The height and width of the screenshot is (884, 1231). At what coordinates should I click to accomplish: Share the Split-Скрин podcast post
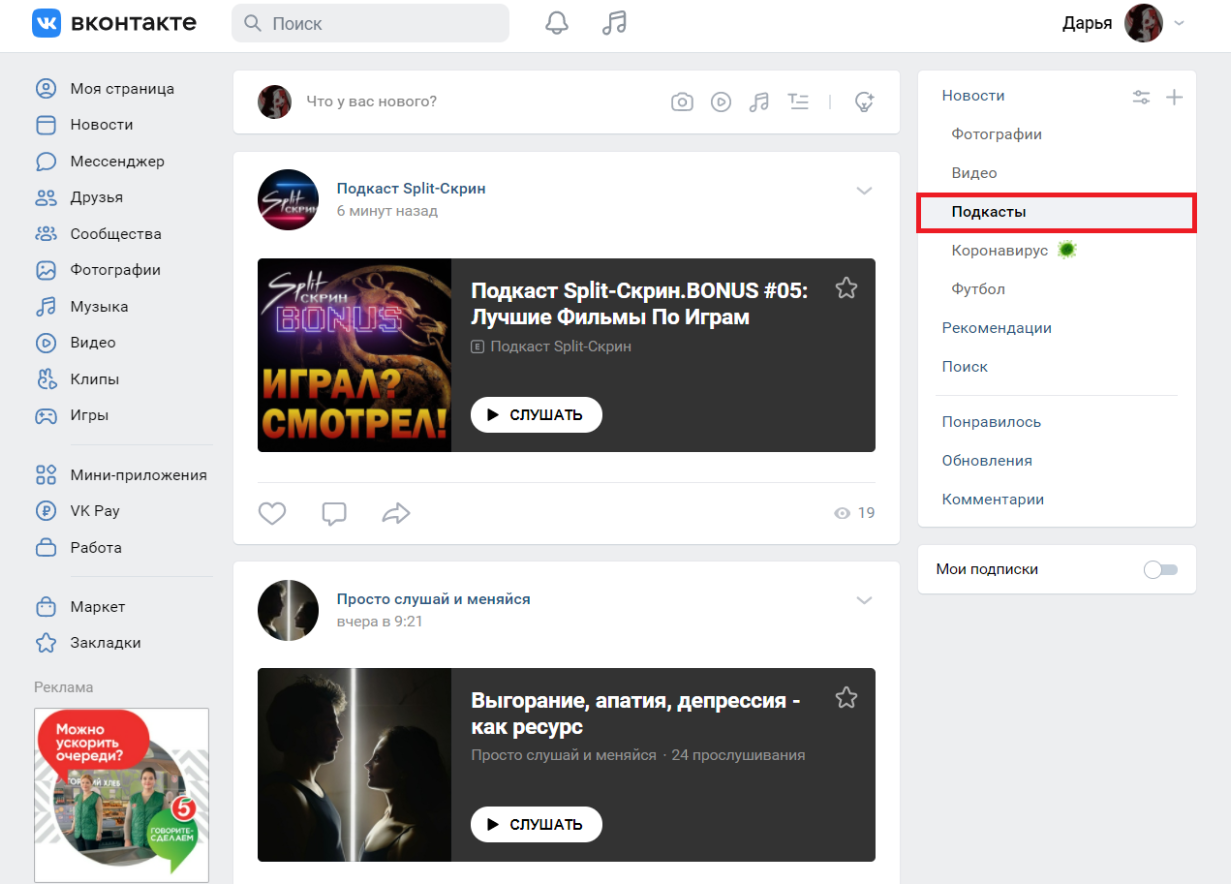(x=396, y=514)
